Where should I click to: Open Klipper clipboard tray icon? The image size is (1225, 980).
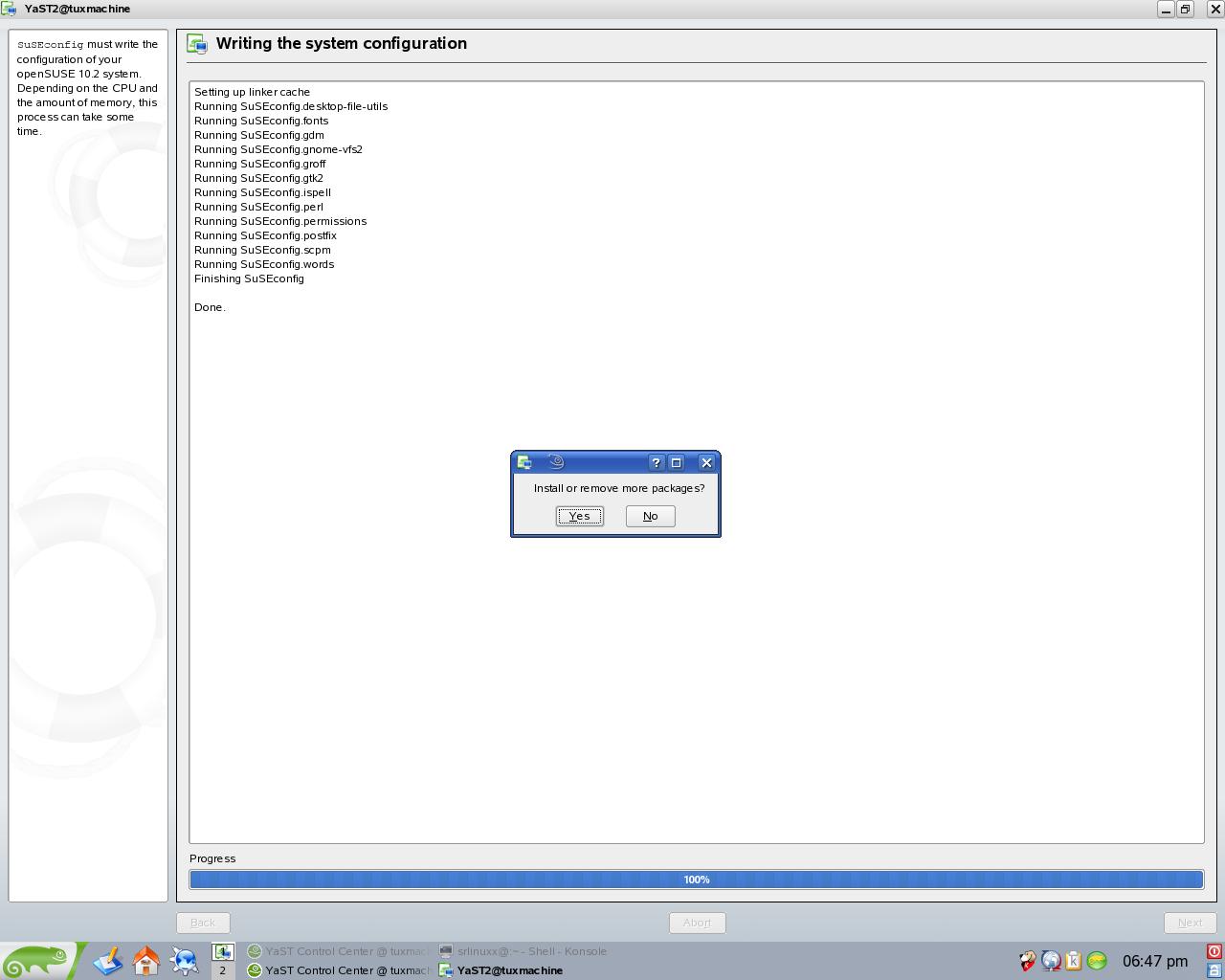(1073, 961)
